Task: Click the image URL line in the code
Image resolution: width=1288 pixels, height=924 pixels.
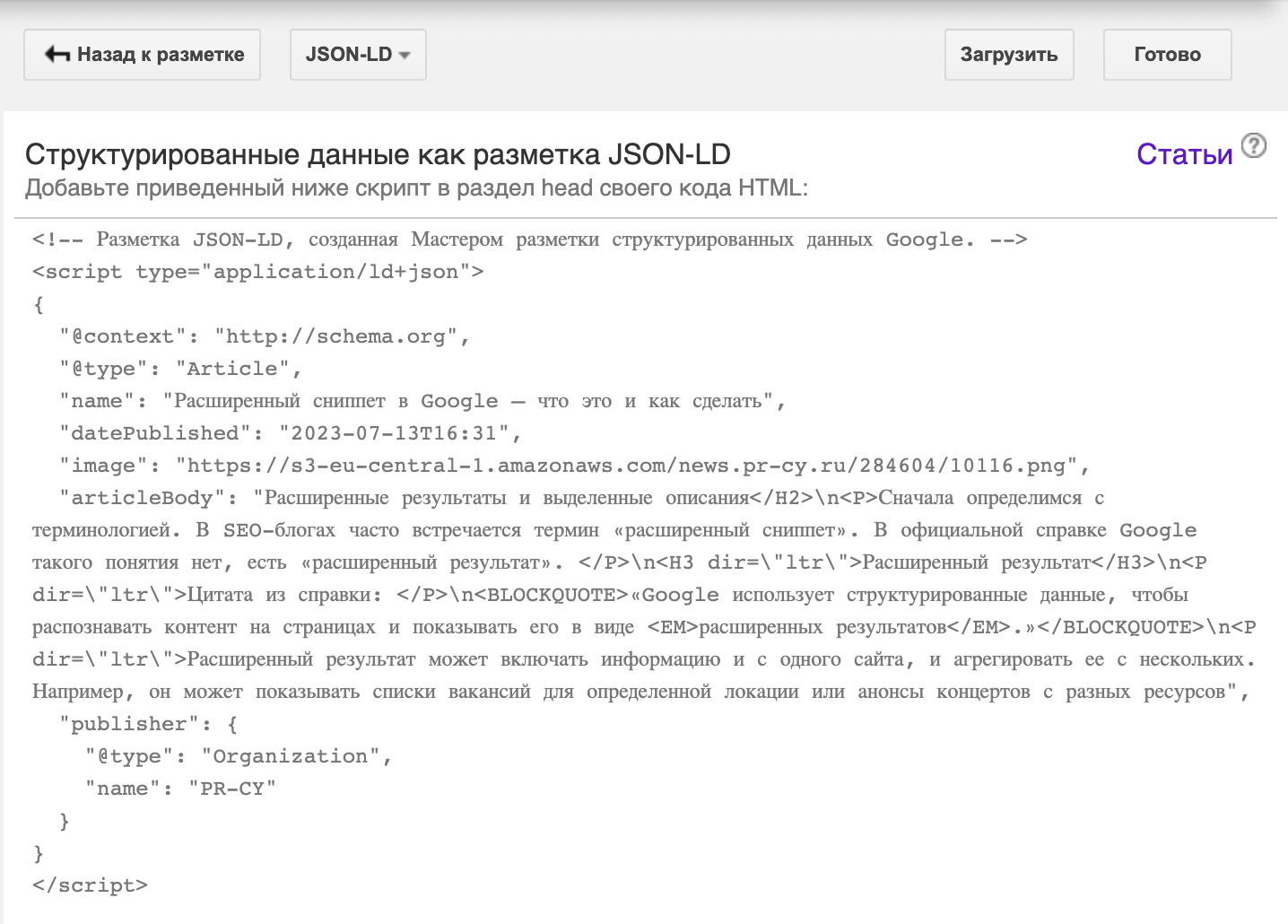Action: [574, 466]
